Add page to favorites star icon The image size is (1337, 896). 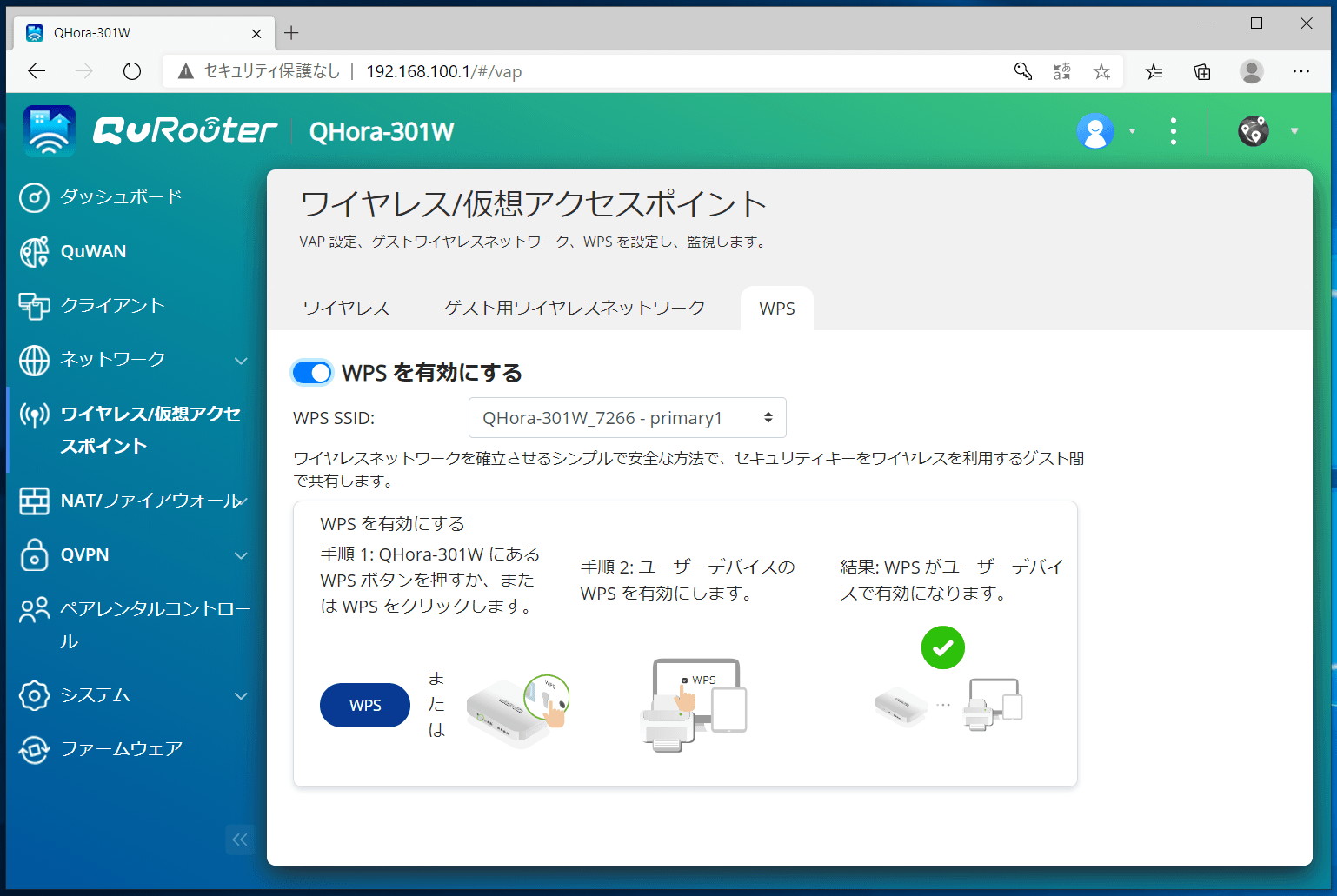(1102, 71)
